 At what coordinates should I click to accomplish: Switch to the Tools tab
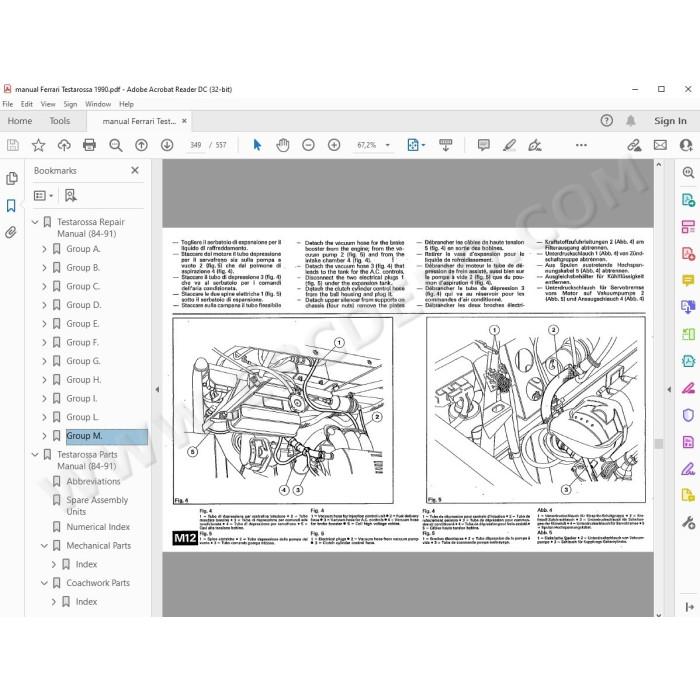tap(60, 121)
